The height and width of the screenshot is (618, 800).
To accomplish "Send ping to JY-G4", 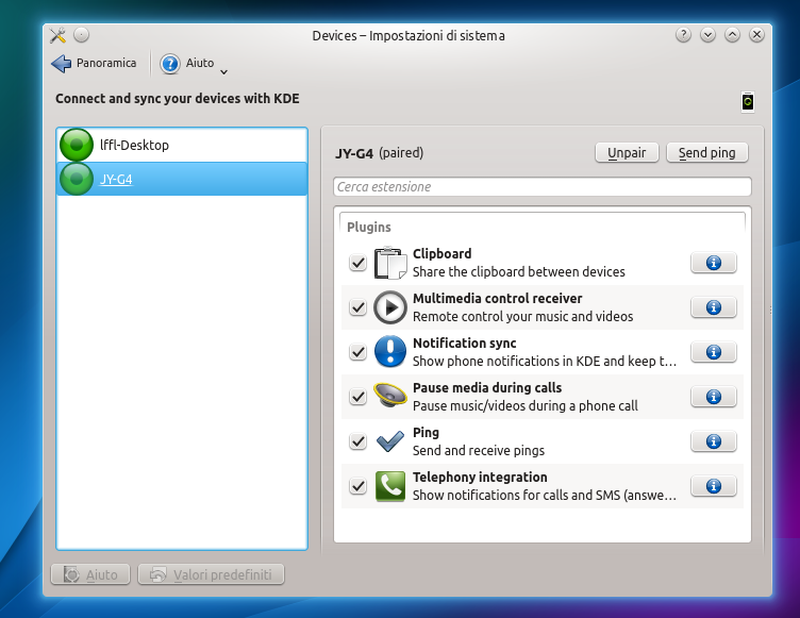I will click(707, 152).
